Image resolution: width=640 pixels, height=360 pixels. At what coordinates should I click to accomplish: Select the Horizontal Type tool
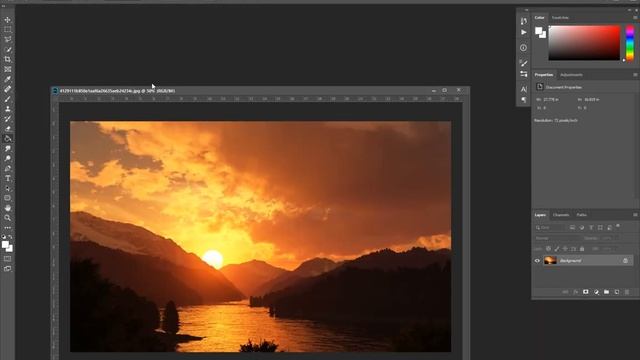(7, 178)
